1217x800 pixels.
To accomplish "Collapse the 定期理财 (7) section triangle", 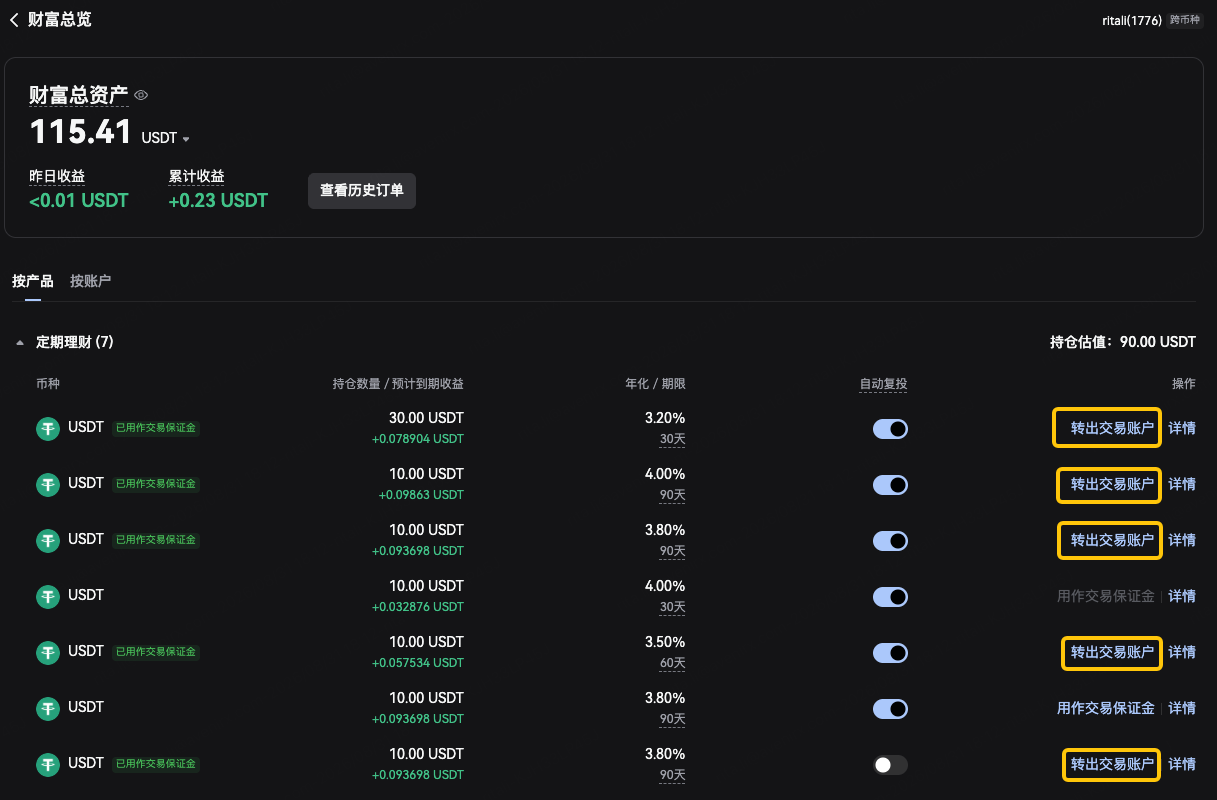I will (20, 343).
